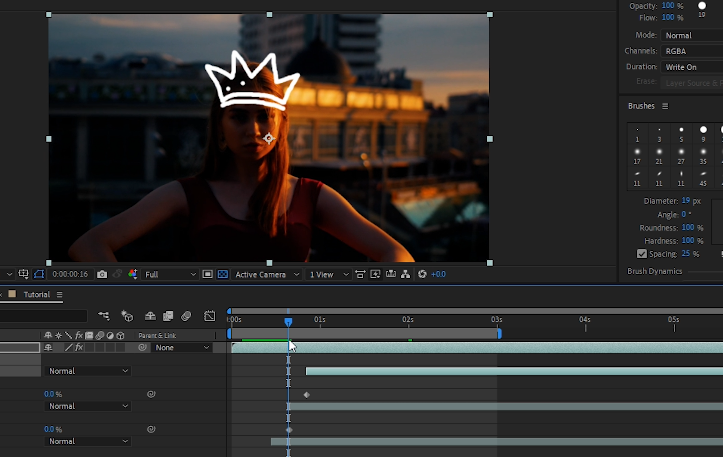
Task: Click the paint Opacity 100 value
Action: click(x=668, y=6)
